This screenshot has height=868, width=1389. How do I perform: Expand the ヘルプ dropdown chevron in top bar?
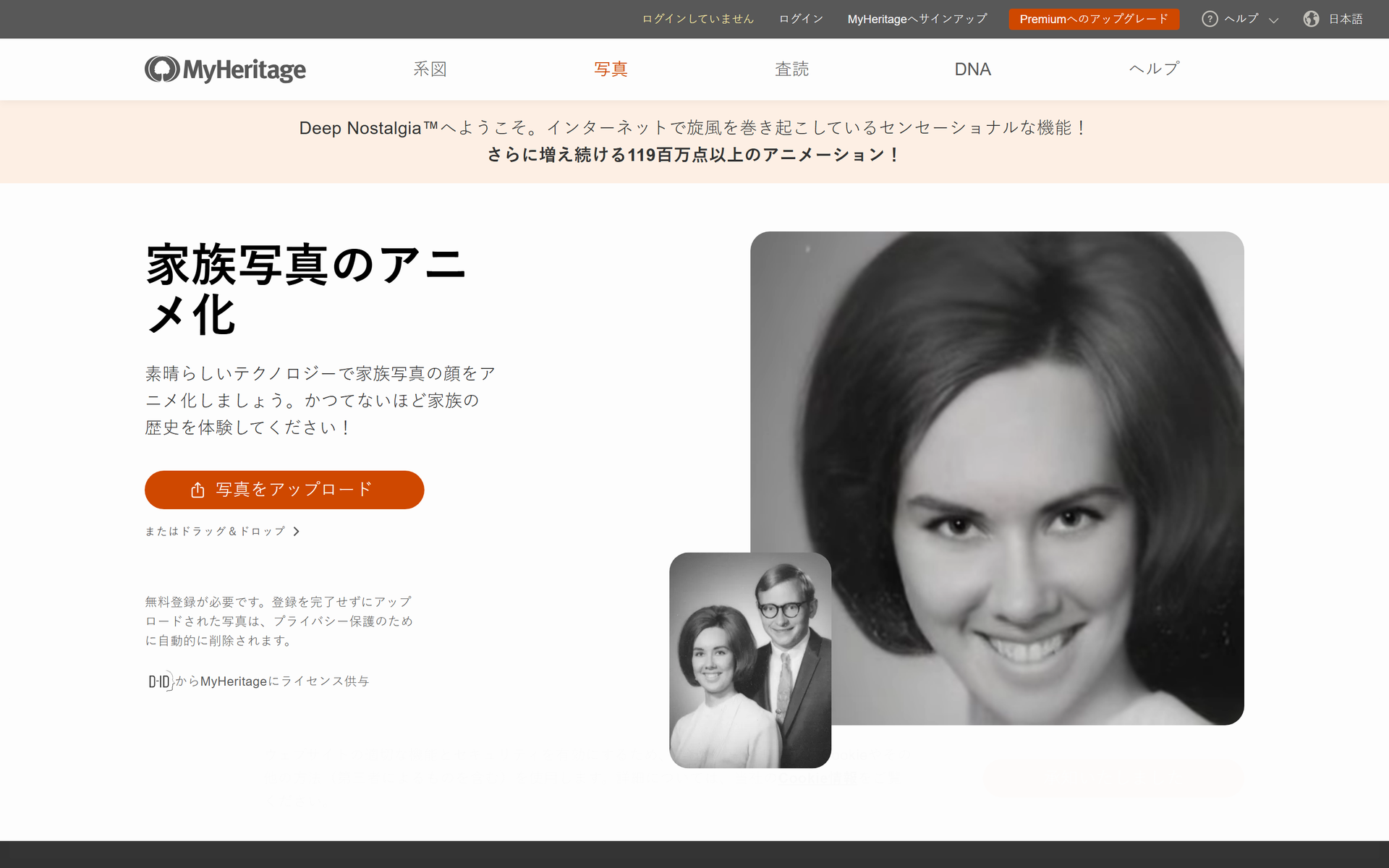point(1274,20)
